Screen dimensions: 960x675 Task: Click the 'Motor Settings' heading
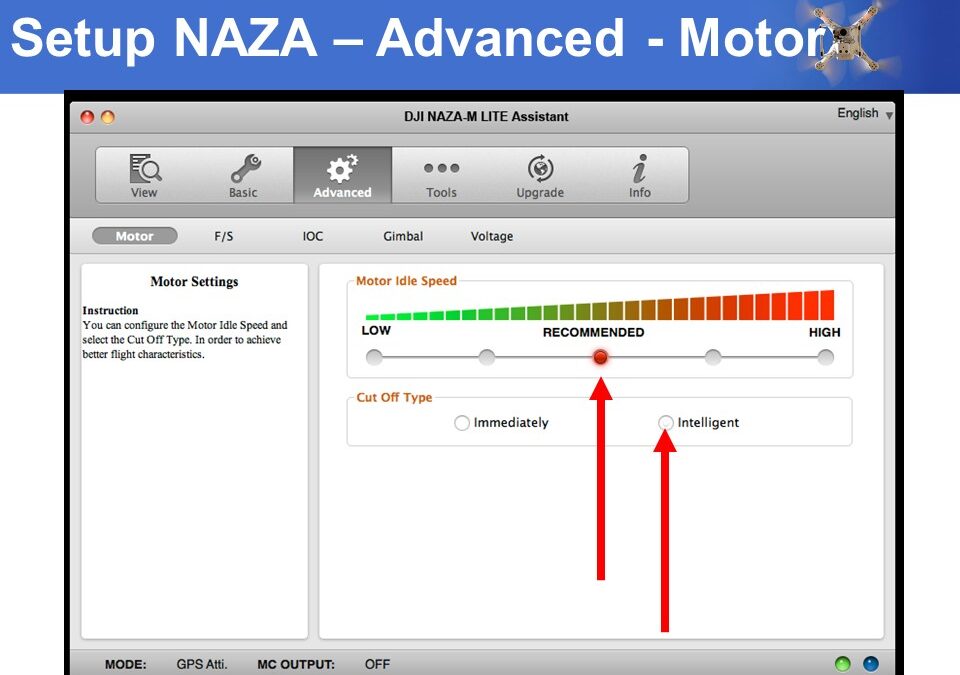click(194, 282)
